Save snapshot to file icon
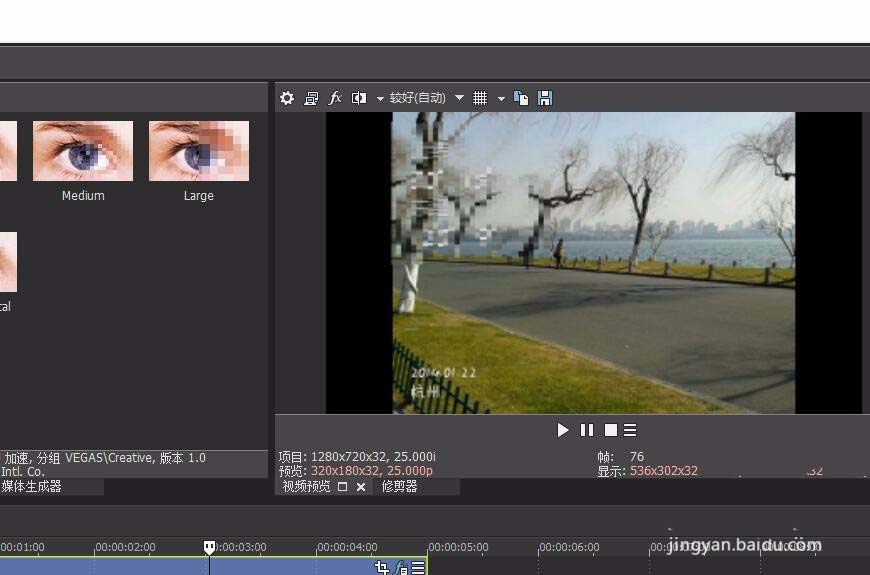870x575 pixels. click(545, 98)
